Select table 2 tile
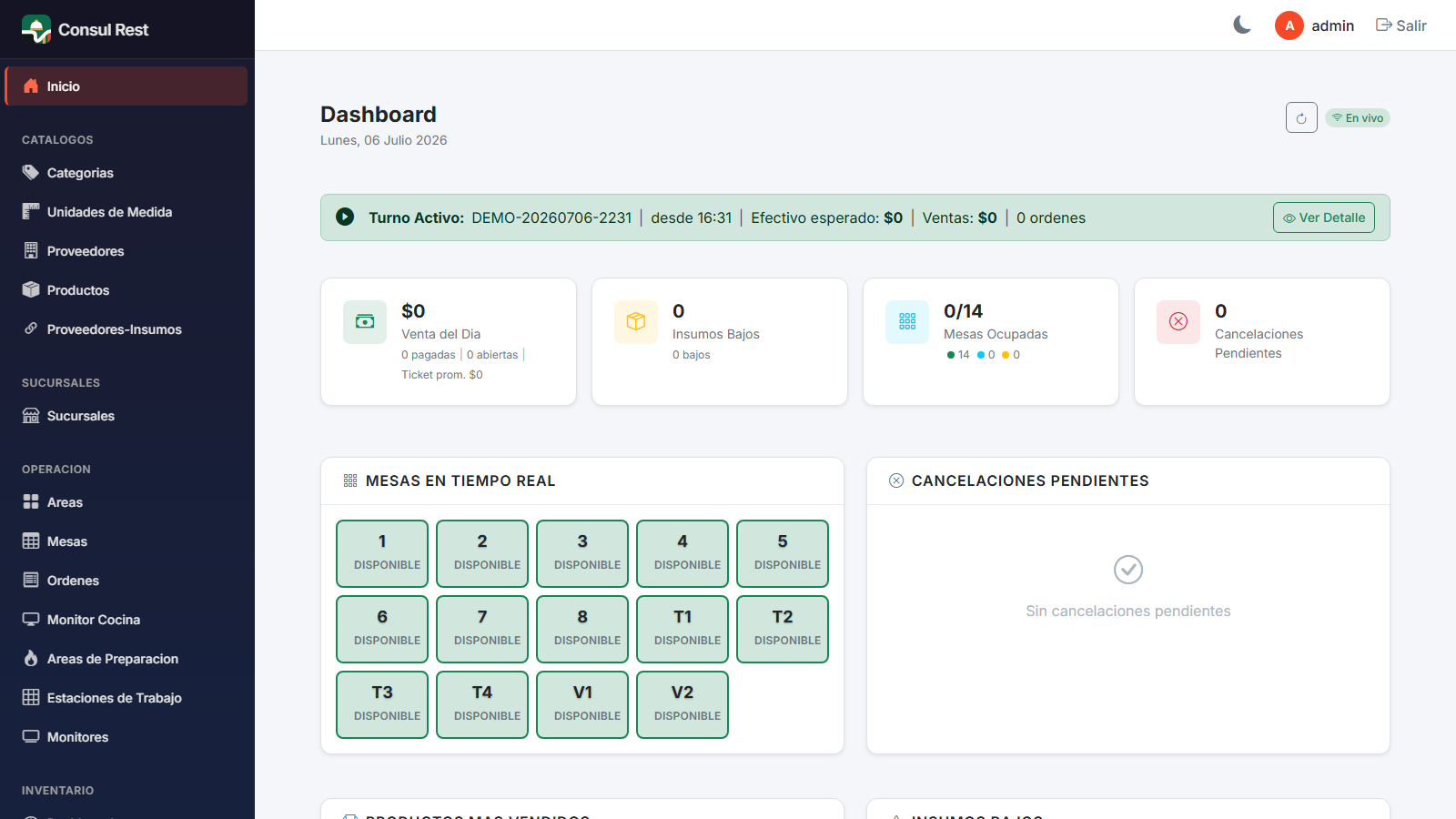The width and height of the screenshot is (1456, 819). (482, 553)
